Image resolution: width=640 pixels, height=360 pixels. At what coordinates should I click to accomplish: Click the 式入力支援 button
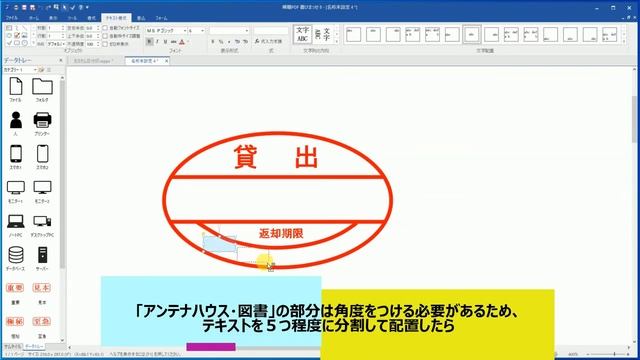click(268, 41)
